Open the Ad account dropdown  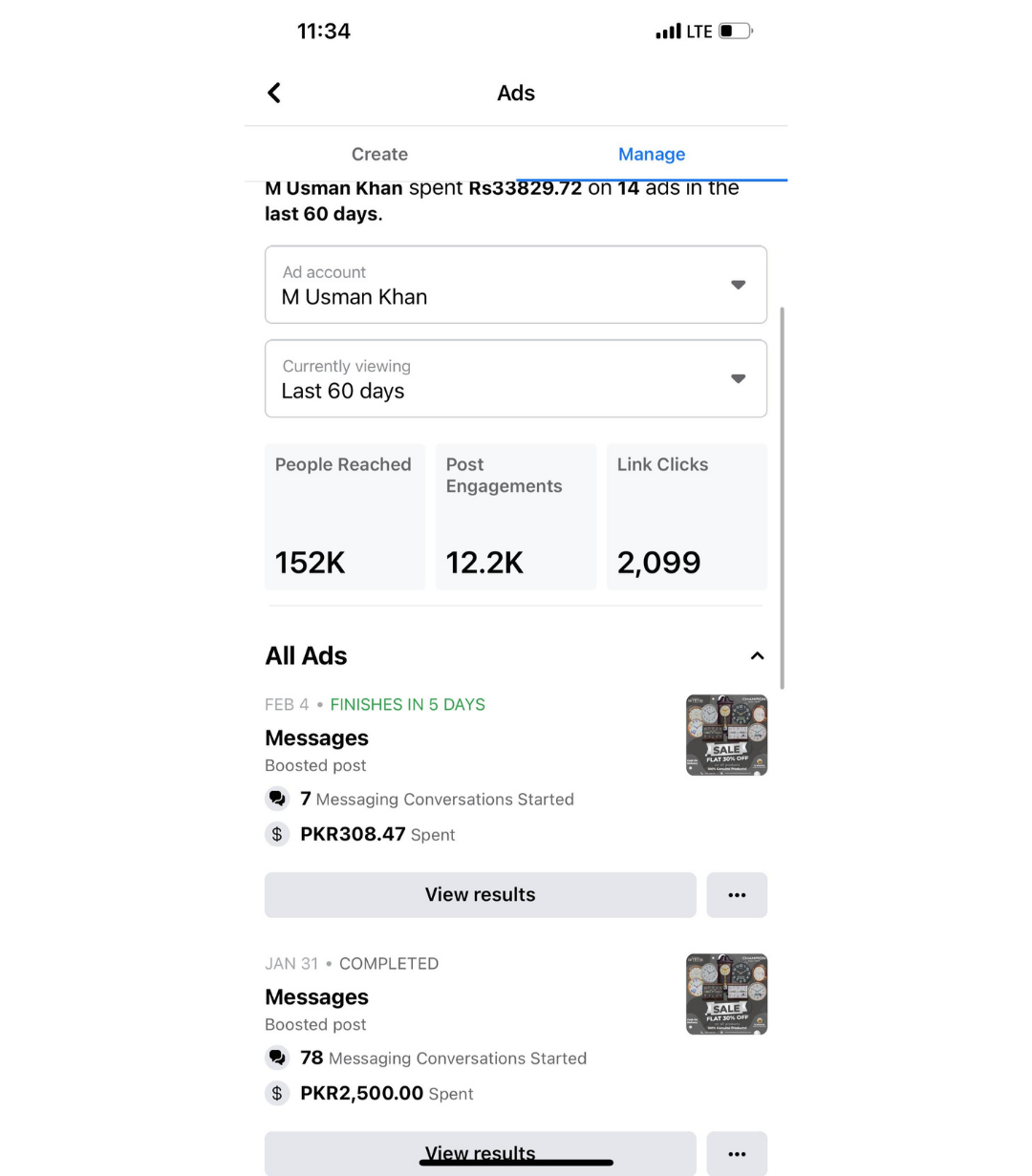516,285
